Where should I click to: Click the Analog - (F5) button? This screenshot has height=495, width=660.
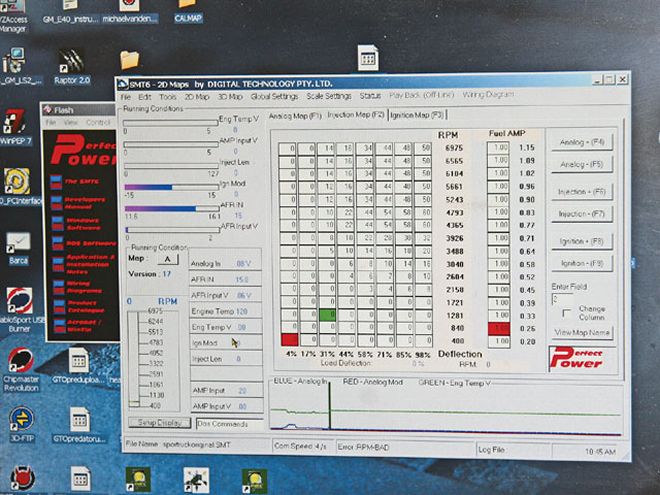pos(582,165)
